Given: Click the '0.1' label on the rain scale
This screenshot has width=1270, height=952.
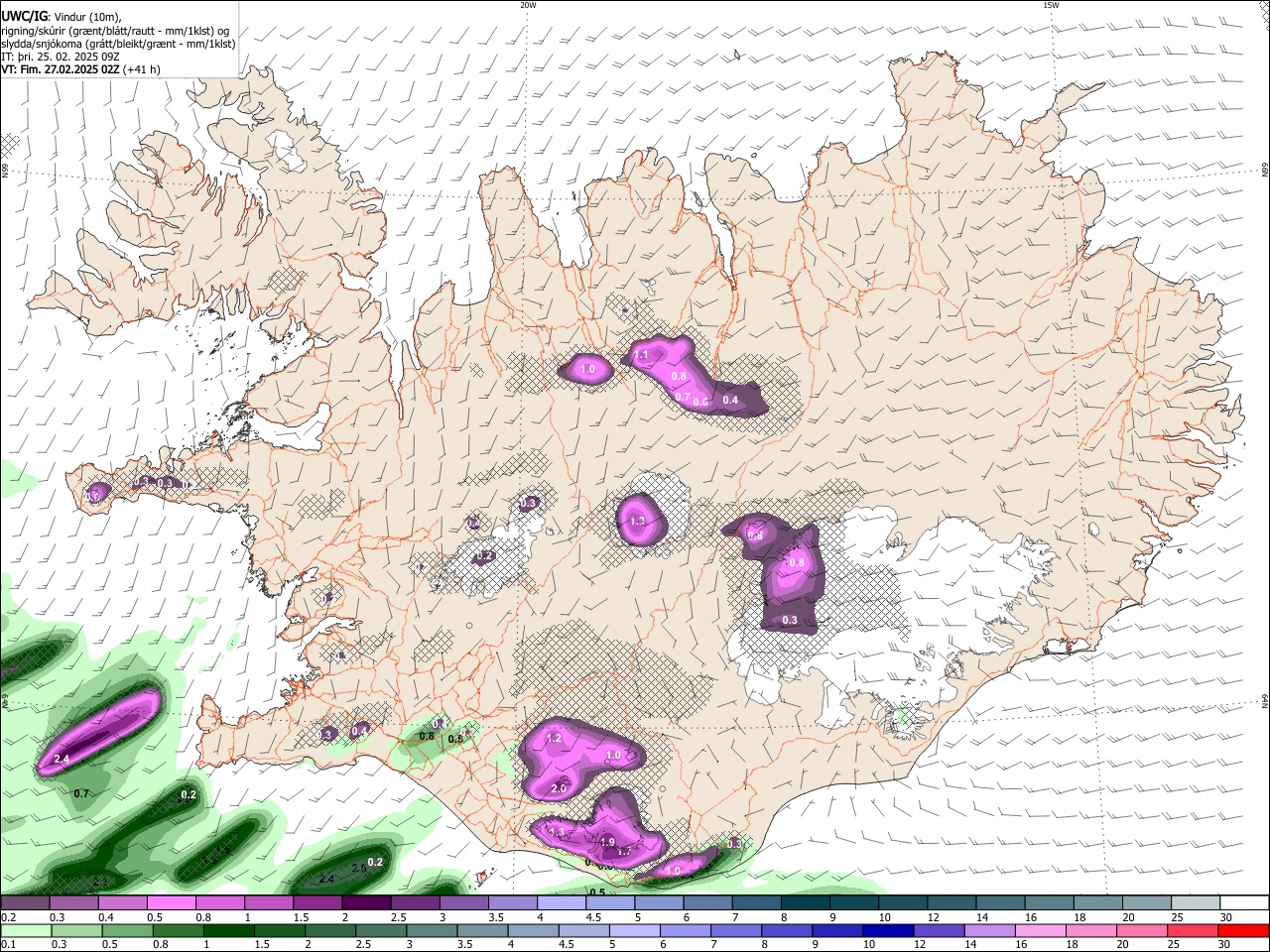Looking at the screenshot, I should tap(7, 945).
